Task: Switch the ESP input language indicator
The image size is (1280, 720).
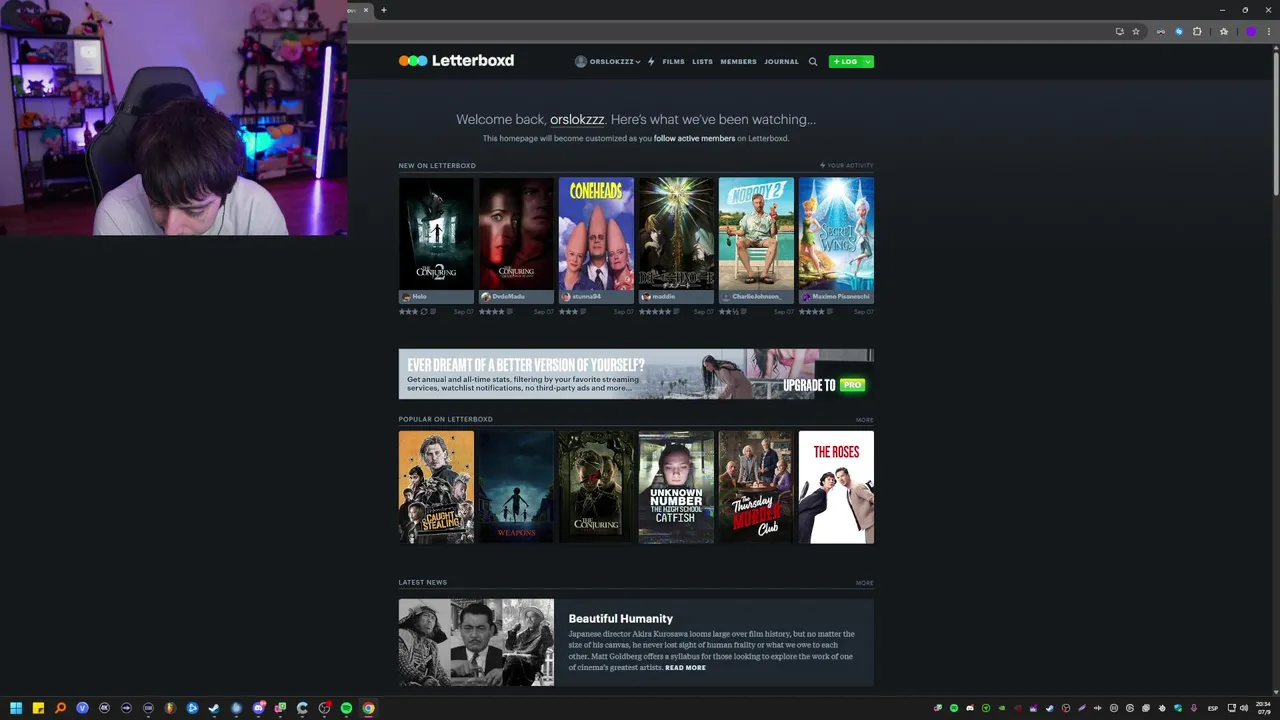Action: coord(1213,708)
